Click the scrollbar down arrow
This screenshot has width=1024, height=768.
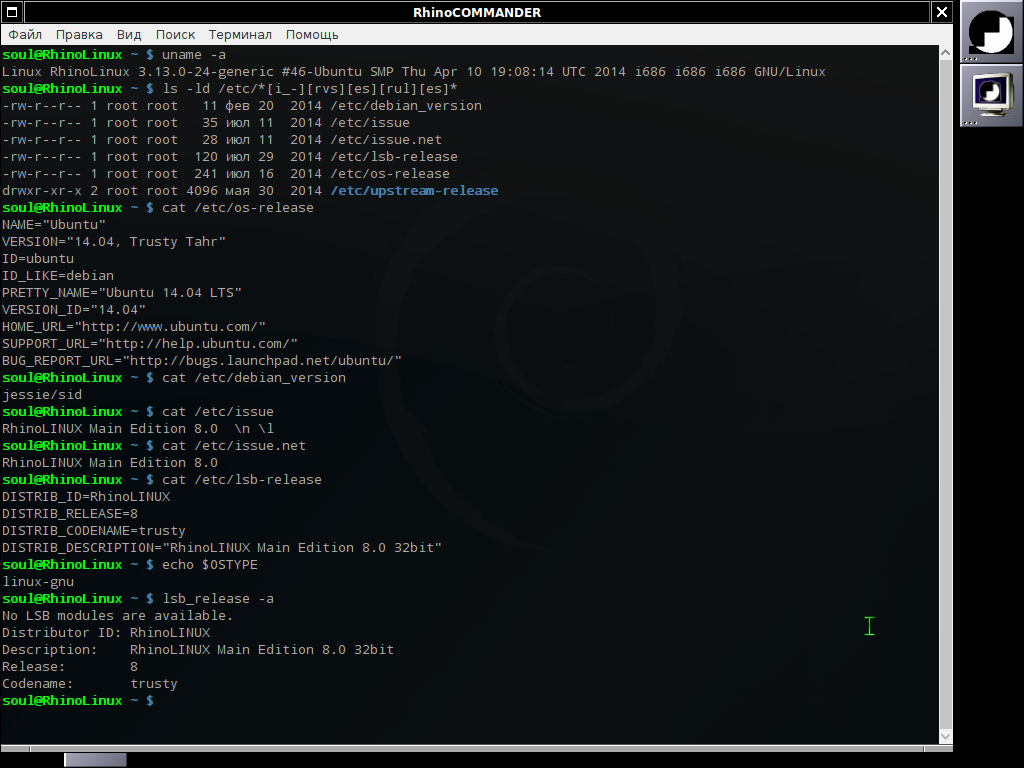[945, 737]
